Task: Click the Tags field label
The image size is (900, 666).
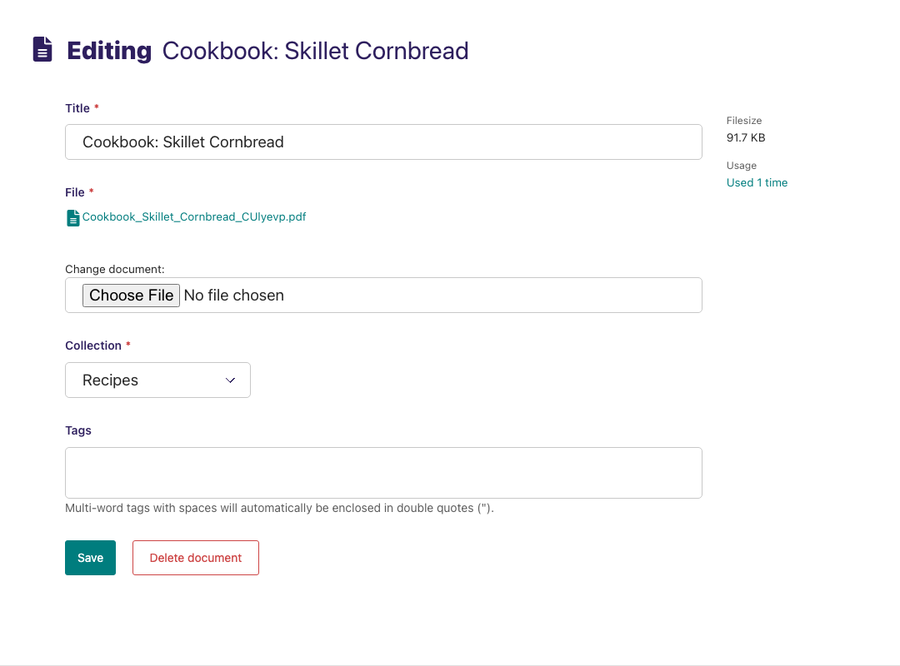Action: [78, 430]
